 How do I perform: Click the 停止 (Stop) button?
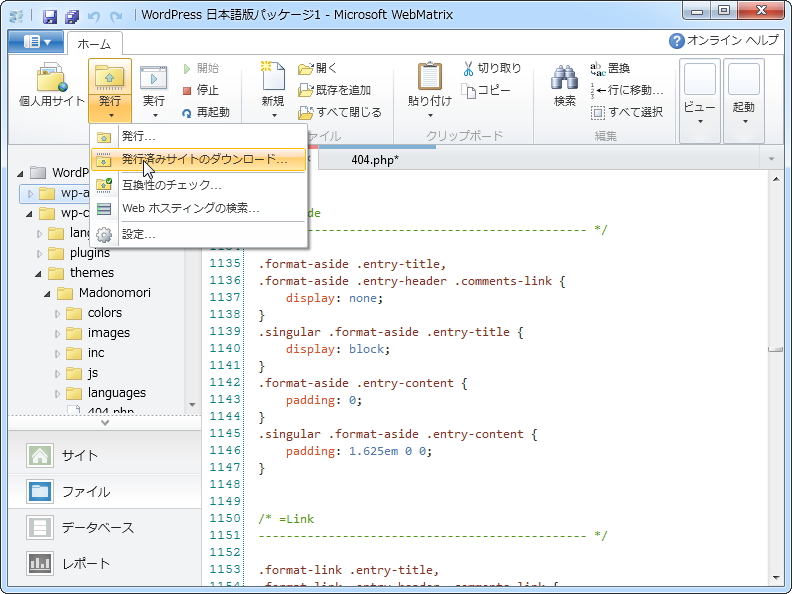point(201,90)
